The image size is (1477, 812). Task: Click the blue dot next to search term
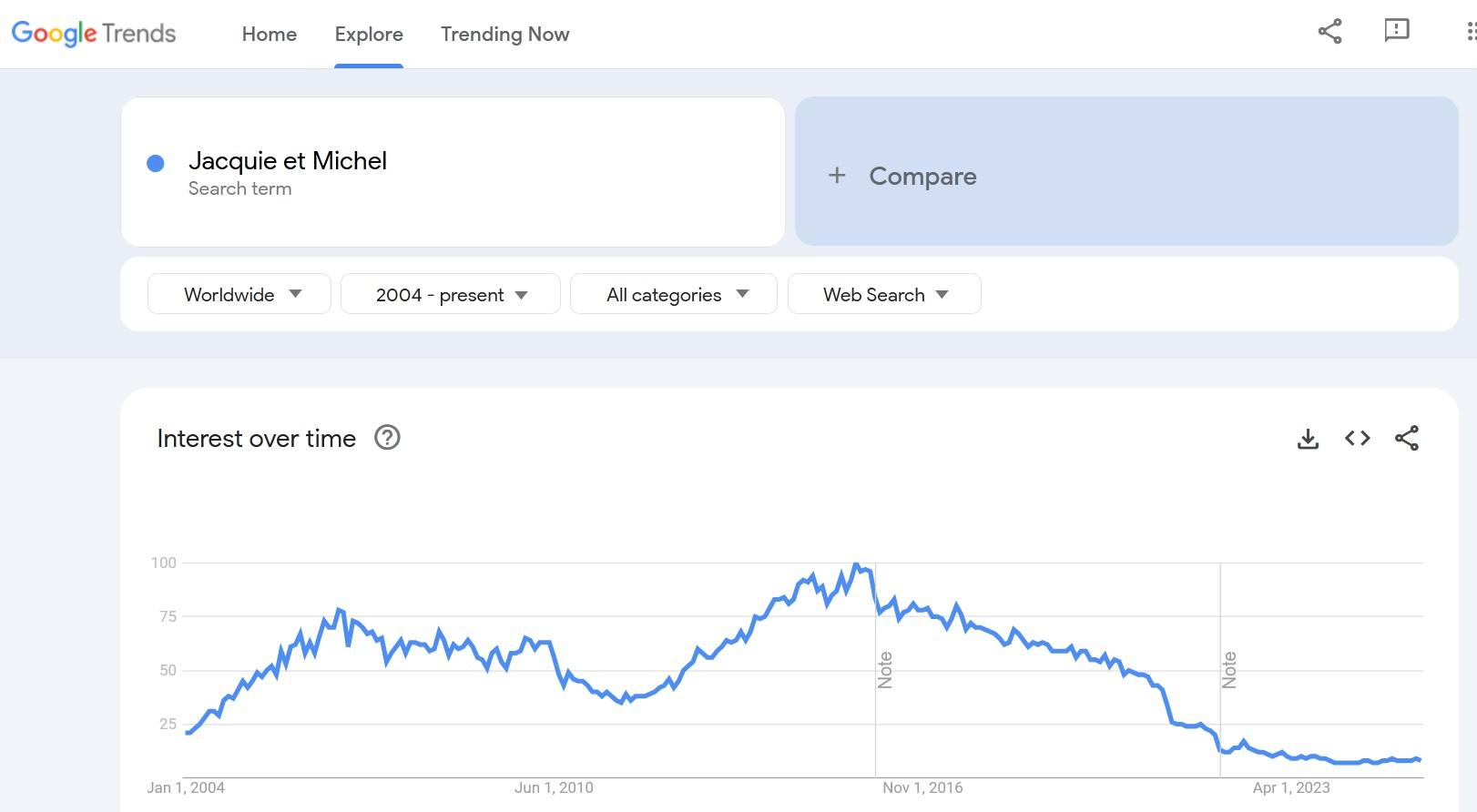point(156,164)
